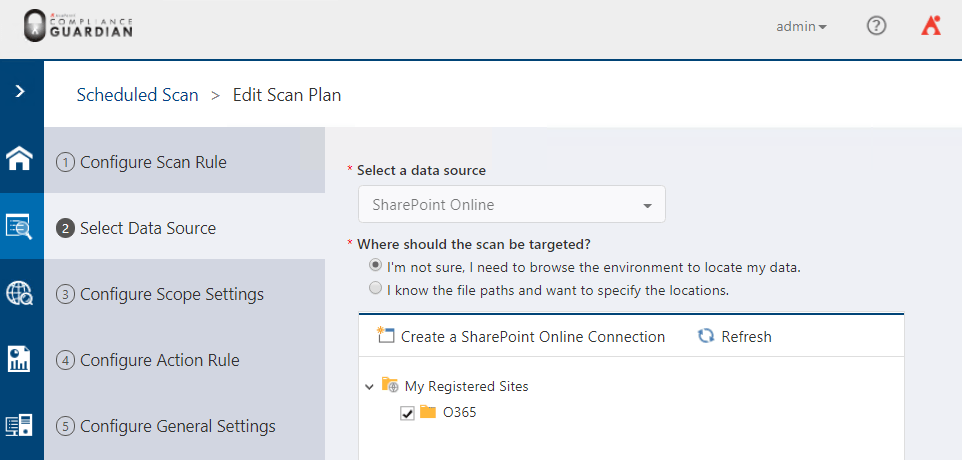Screen dimensions: 962x460
Task: Open the globe search sidebar icon
Action: coord(20,293)
